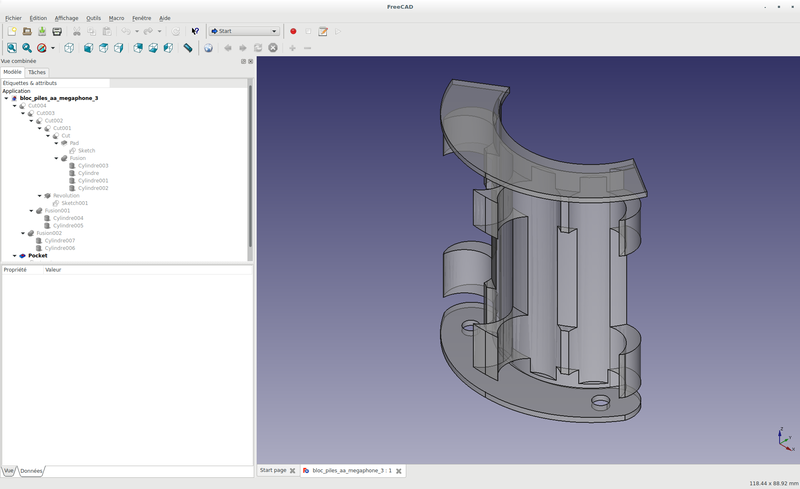Switch to the Vue property tab
Viewport: 800px width, 489px height.
[x=9, y=471]
